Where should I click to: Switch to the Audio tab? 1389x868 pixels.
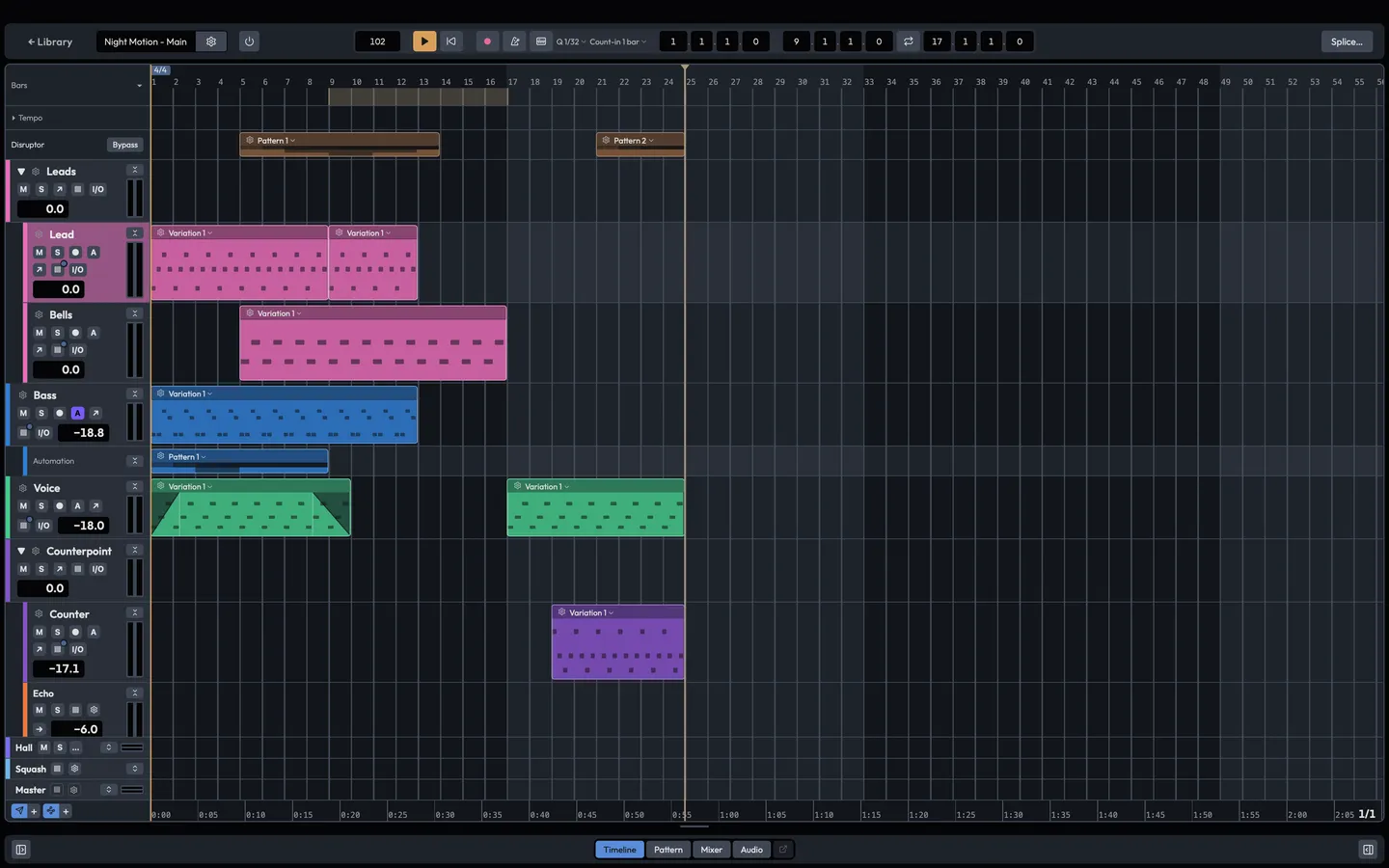pyautogui.click(x=751, y=850)
